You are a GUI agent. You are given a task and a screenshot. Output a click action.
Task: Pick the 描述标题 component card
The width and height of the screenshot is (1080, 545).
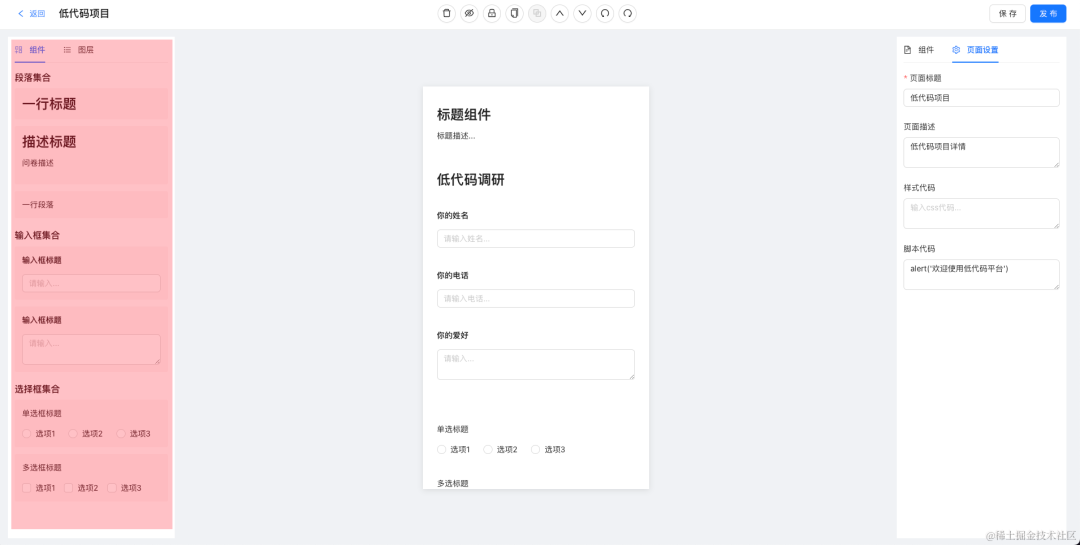pyautogui.click(x=91, y=154)
